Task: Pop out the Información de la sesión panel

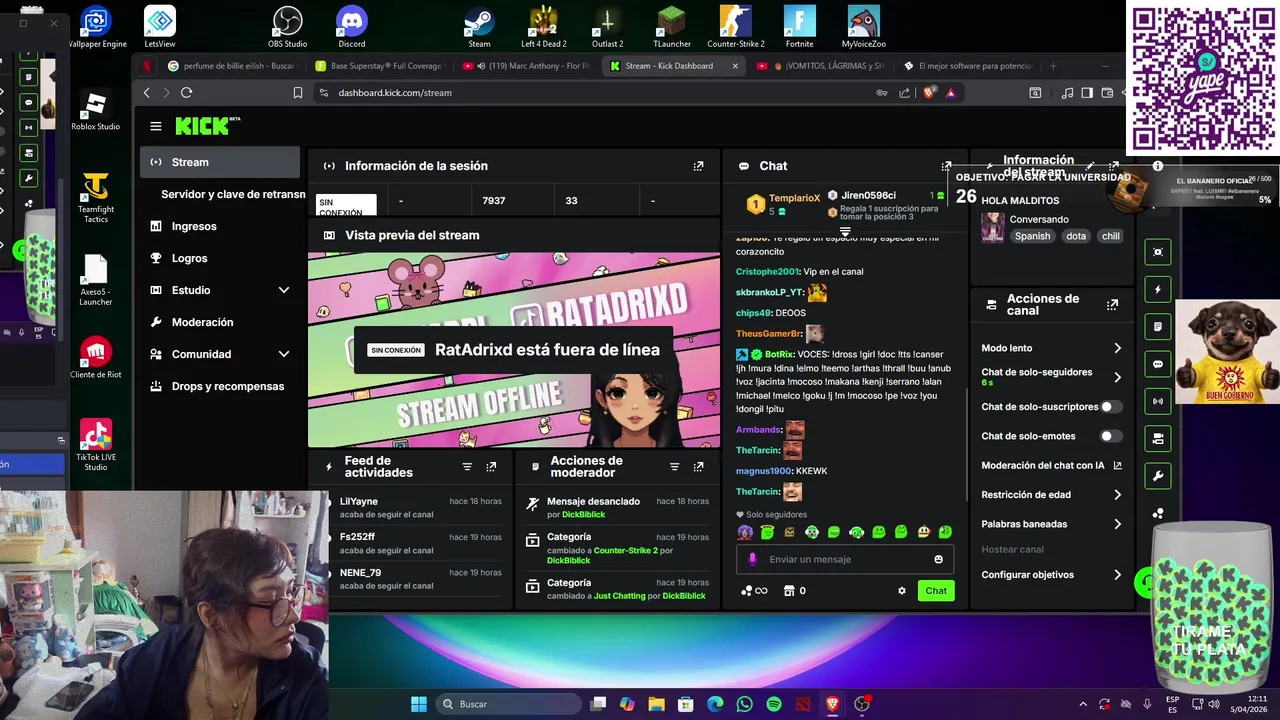Action: tap(698, 166)
